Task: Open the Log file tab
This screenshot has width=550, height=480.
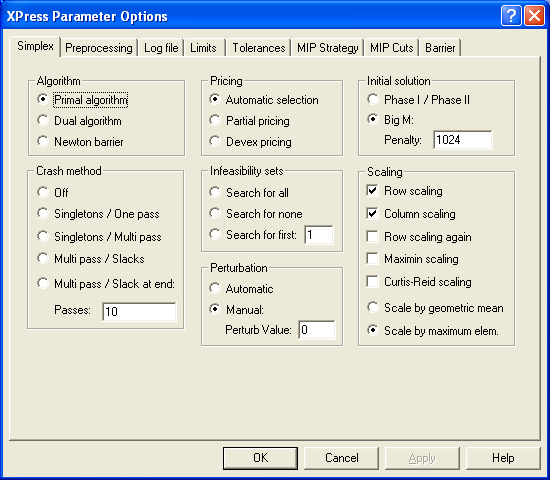Action: pyautogui.click(x=161, y=48)
